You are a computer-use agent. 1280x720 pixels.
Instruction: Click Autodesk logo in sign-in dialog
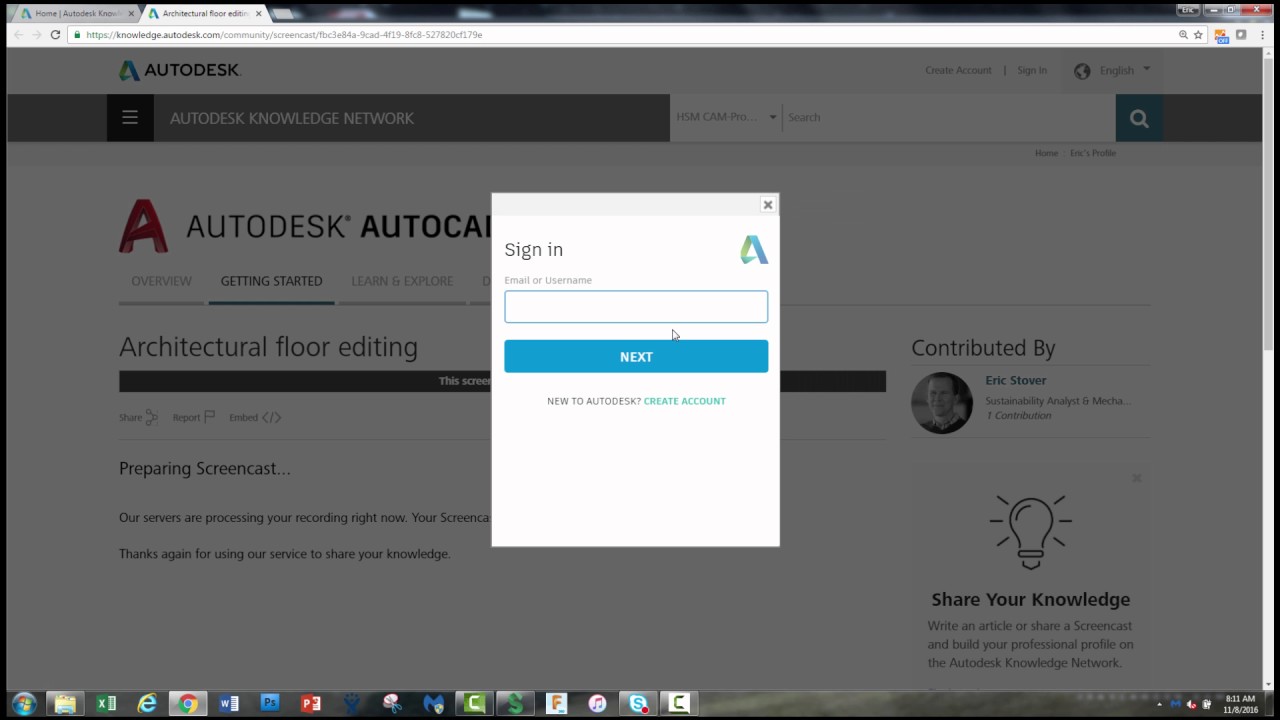[x=754, y=250]
